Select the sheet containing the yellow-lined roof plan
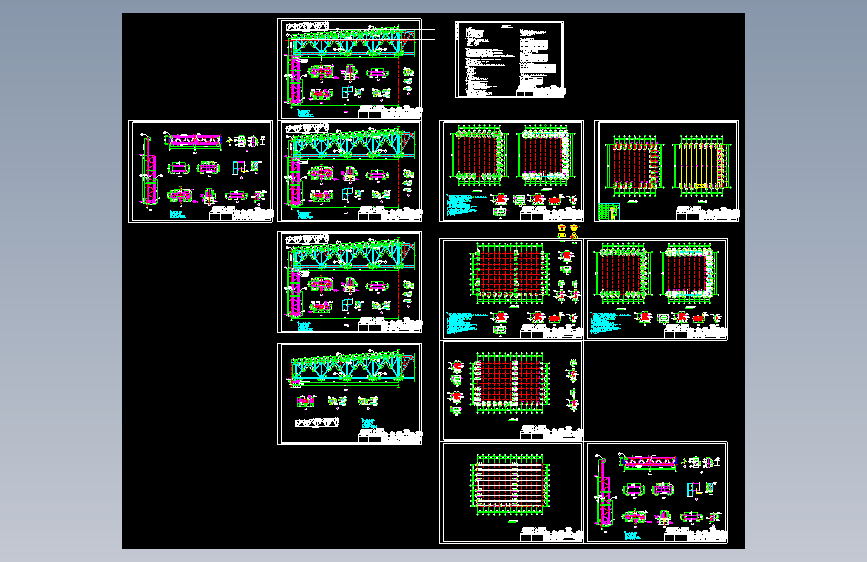 pos(666,171)
